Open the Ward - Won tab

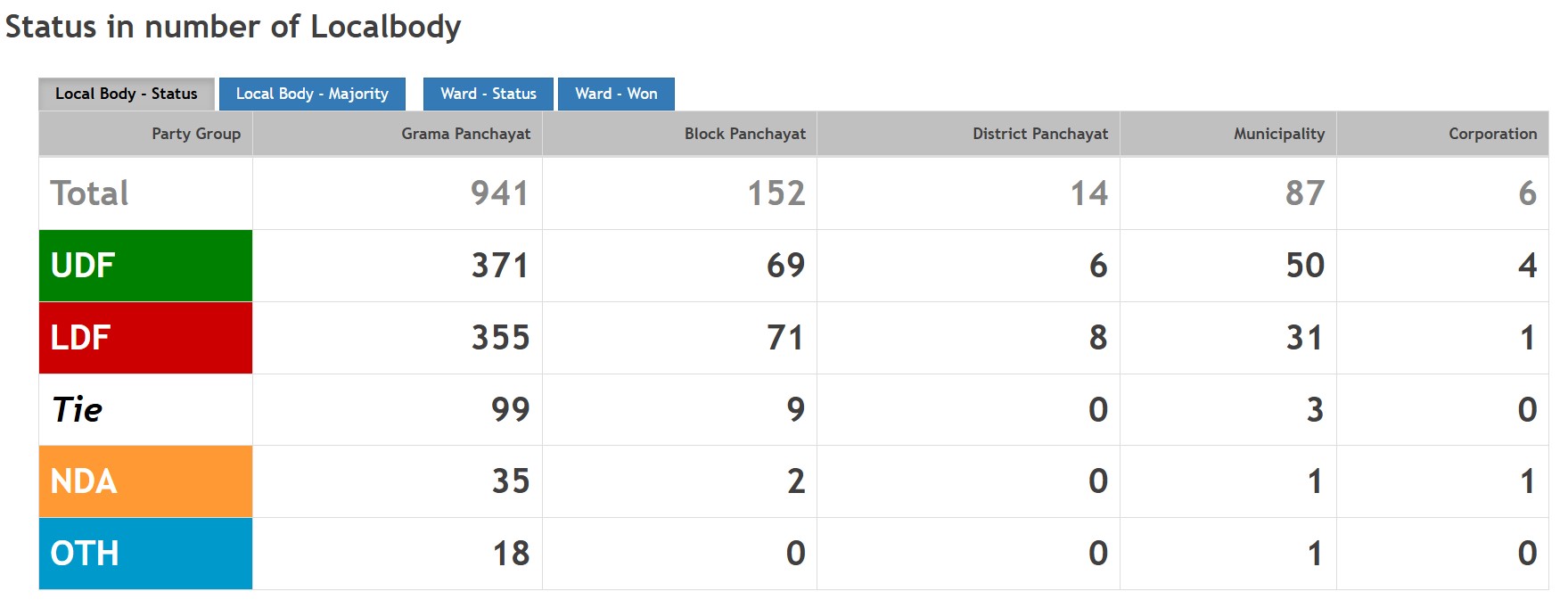click(x=616, y=94)
